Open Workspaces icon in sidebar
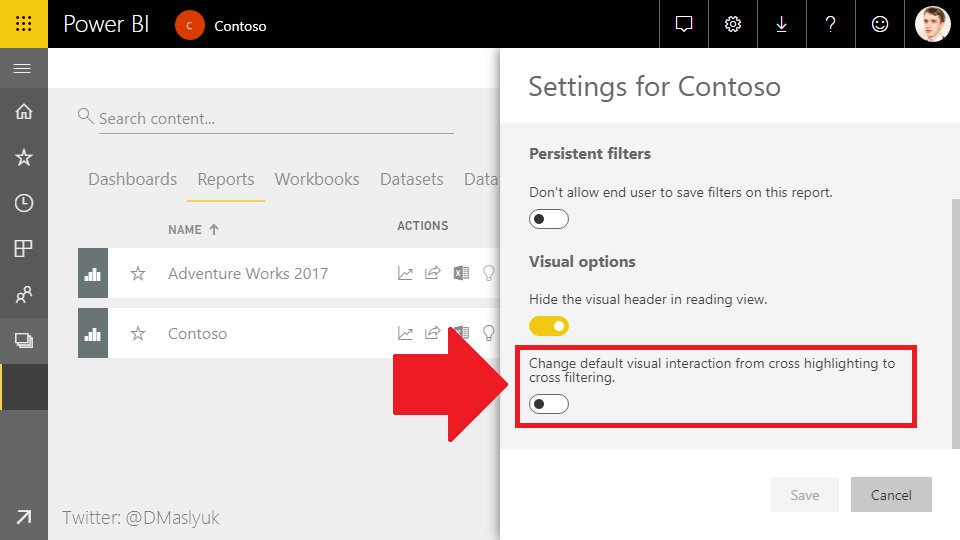 pyautogui.click(x=24, y=340)
